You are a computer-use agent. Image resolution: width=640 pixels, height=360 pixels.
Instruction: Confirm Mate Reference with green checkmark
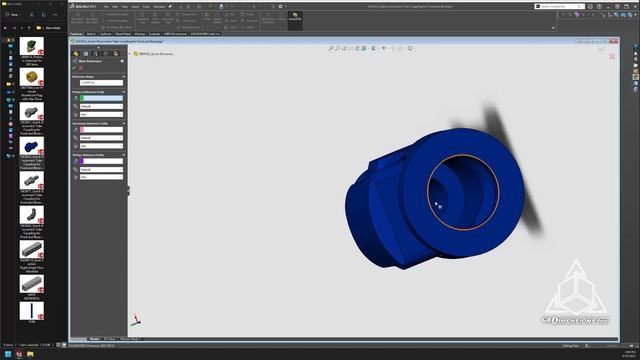(75, 68)
